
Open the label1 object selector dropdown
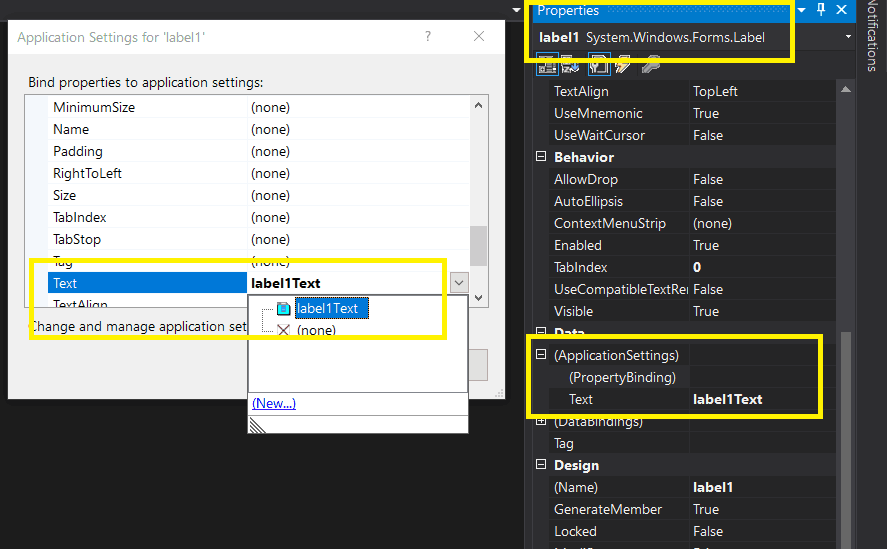click(848, 37)
